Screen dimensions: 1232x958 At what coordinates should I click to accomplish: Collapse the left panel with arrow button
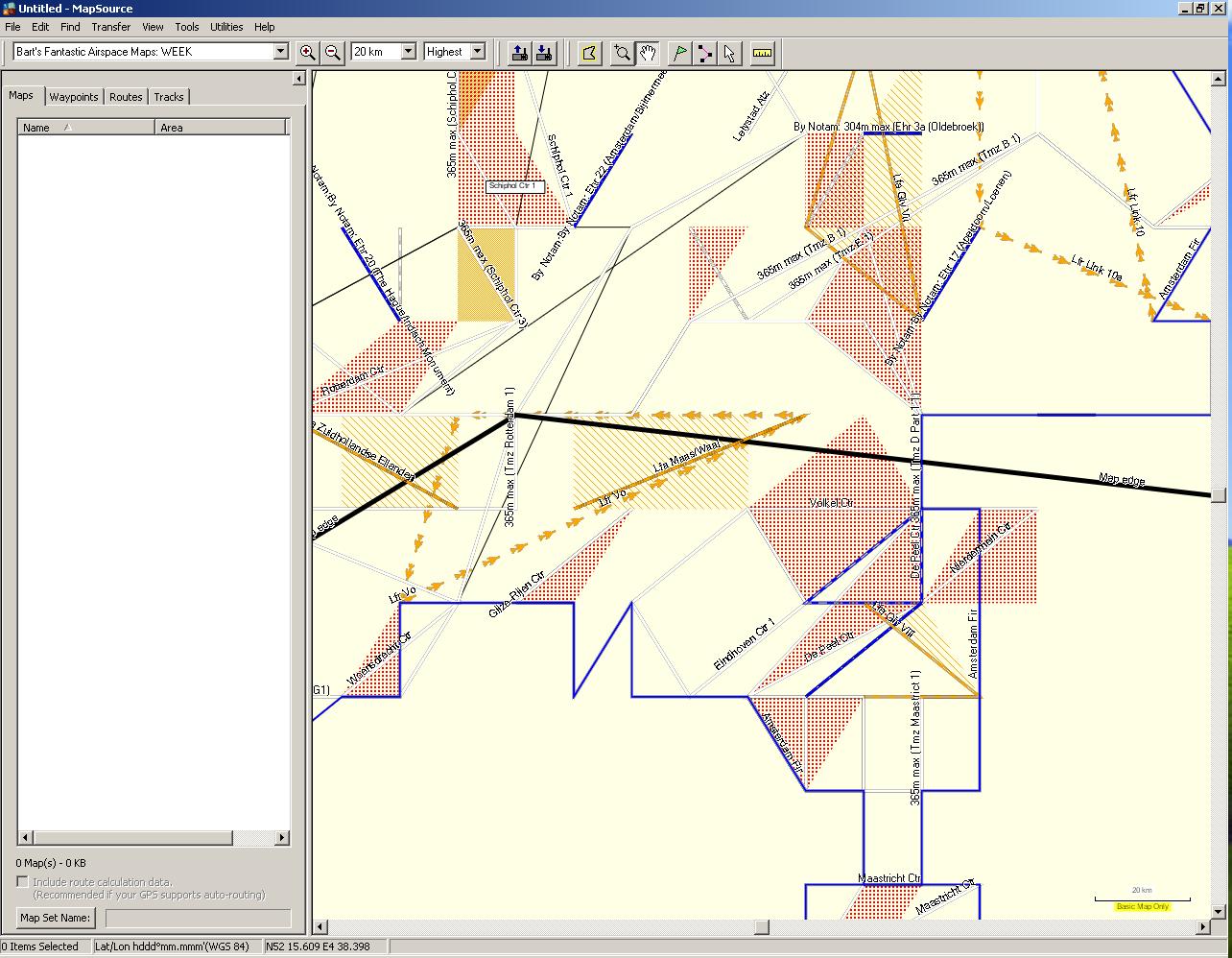(x=298, y=79)
